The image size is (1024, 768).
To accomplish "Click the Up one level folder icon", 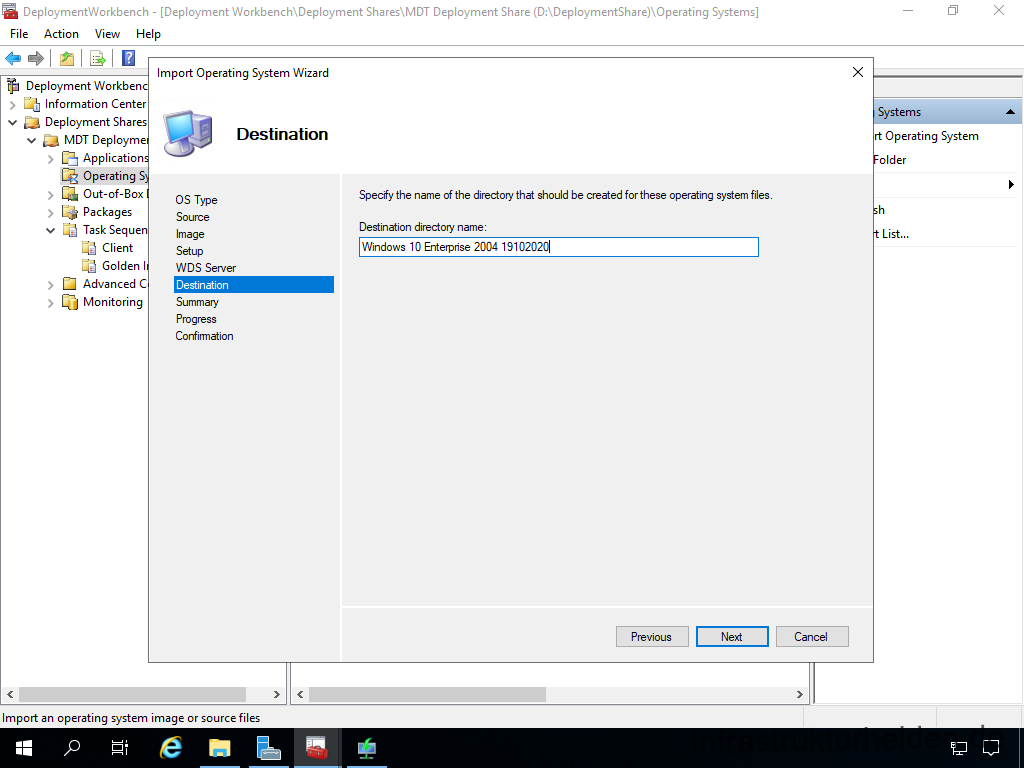I will 67,58.
